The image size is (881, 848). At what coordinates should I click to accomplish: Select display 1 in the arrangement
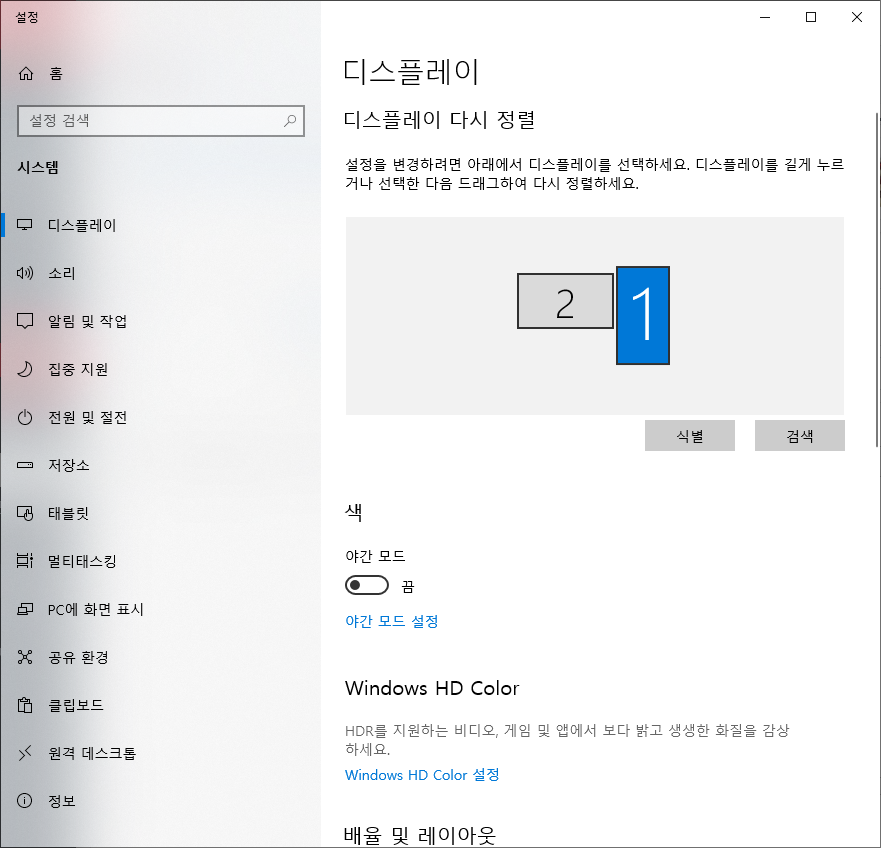click(643, 315)
